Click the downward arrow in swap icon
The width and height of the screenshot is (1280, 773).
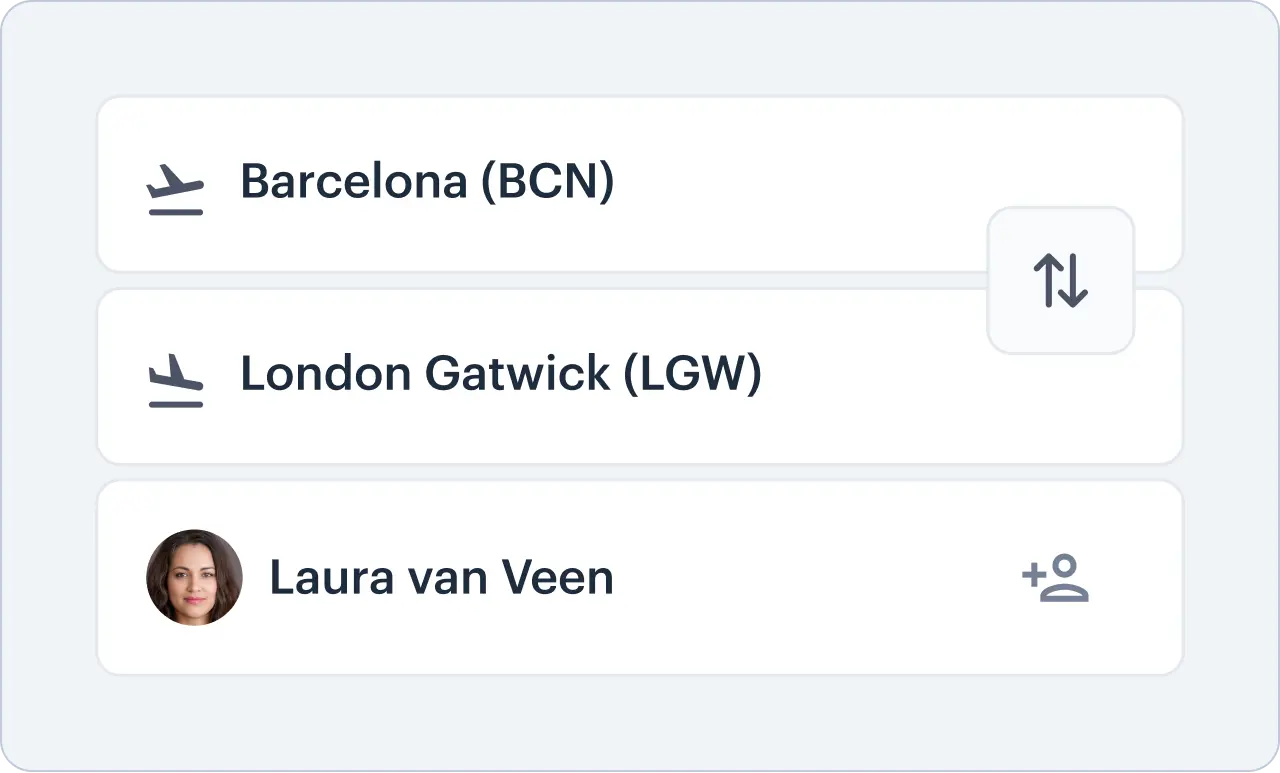point(1074,280)
